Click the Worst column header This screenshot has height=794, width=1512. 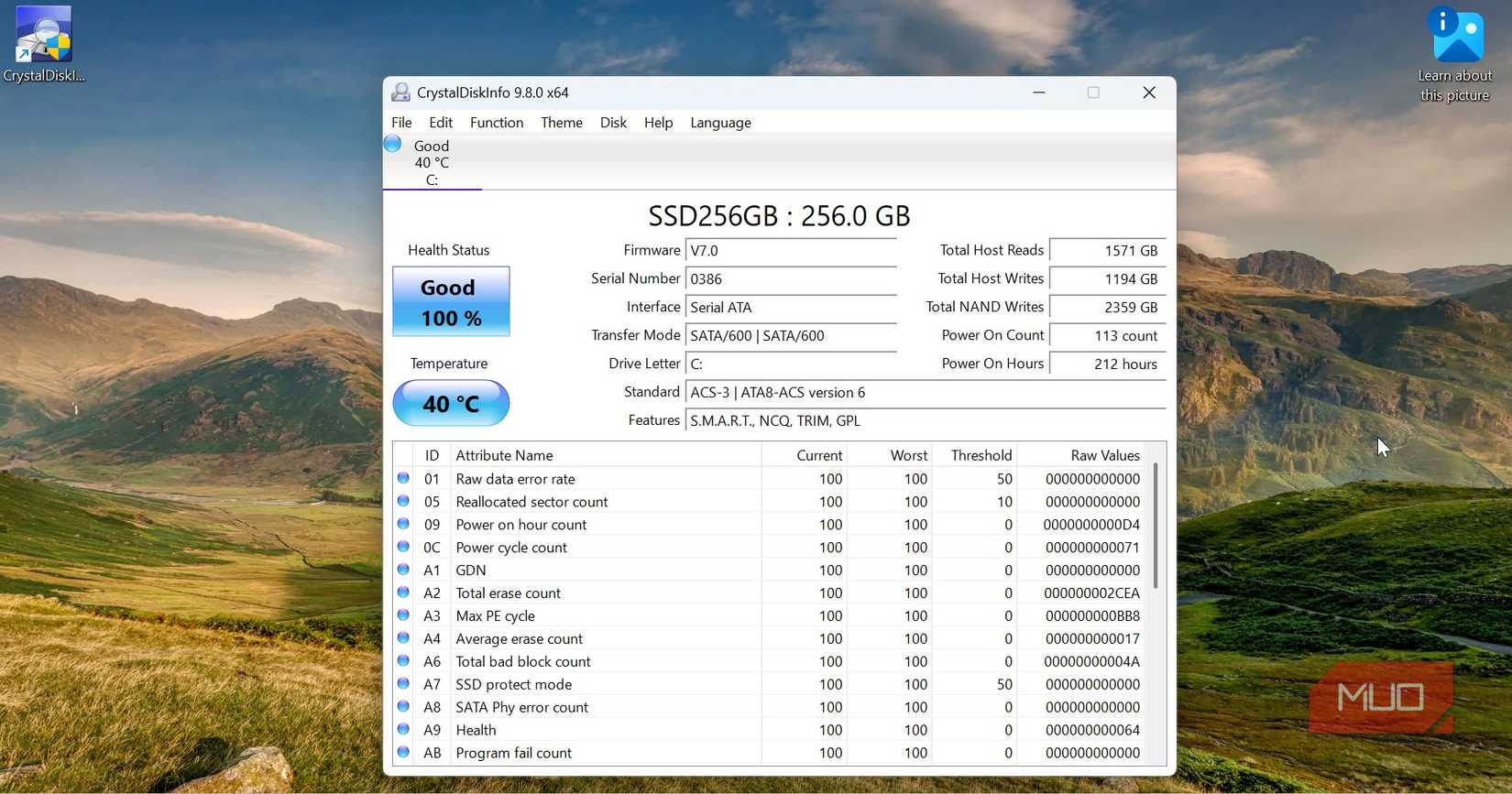(890, 455)
